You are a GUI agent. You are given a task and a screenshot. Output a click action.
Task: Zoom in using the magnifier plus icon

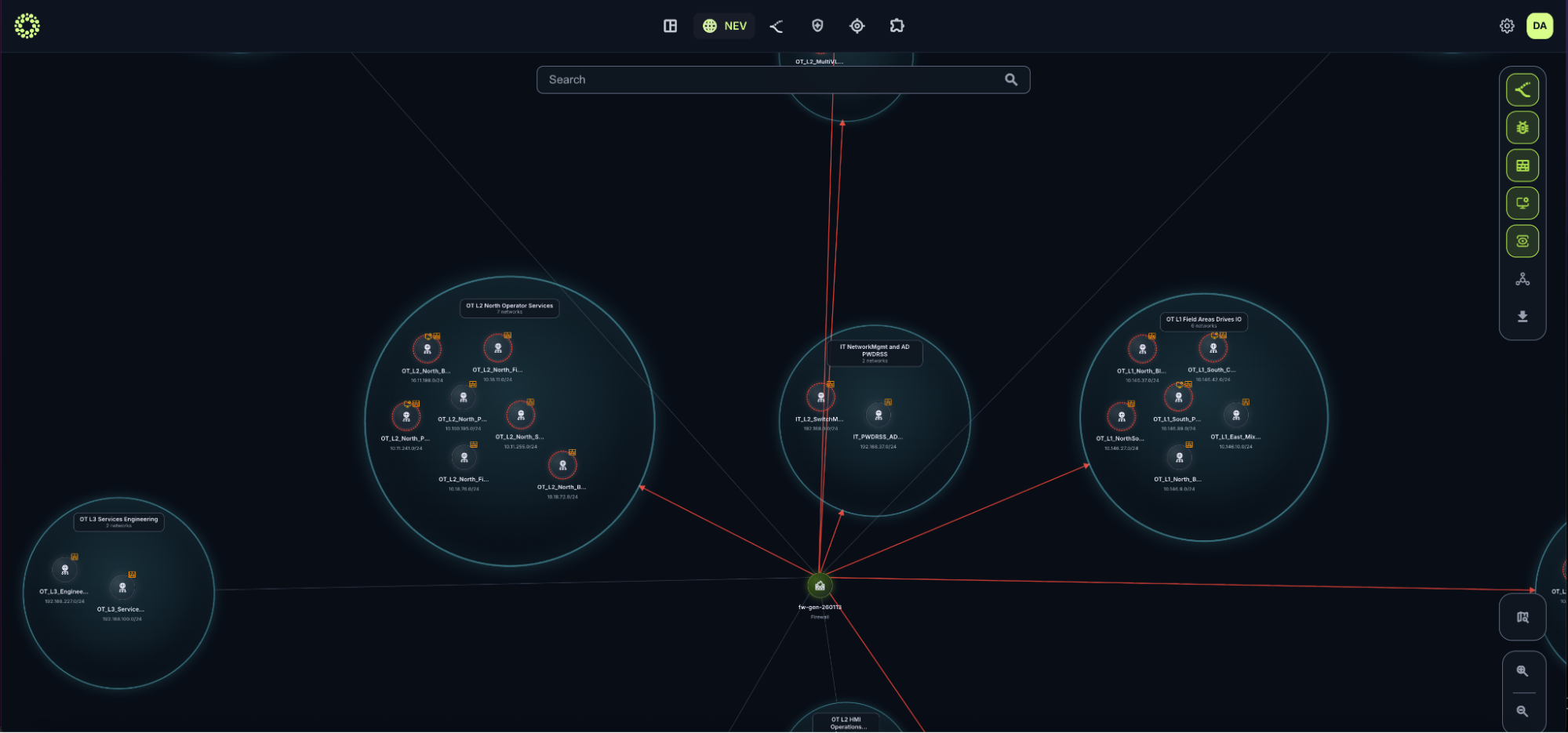click(1523, 671)
